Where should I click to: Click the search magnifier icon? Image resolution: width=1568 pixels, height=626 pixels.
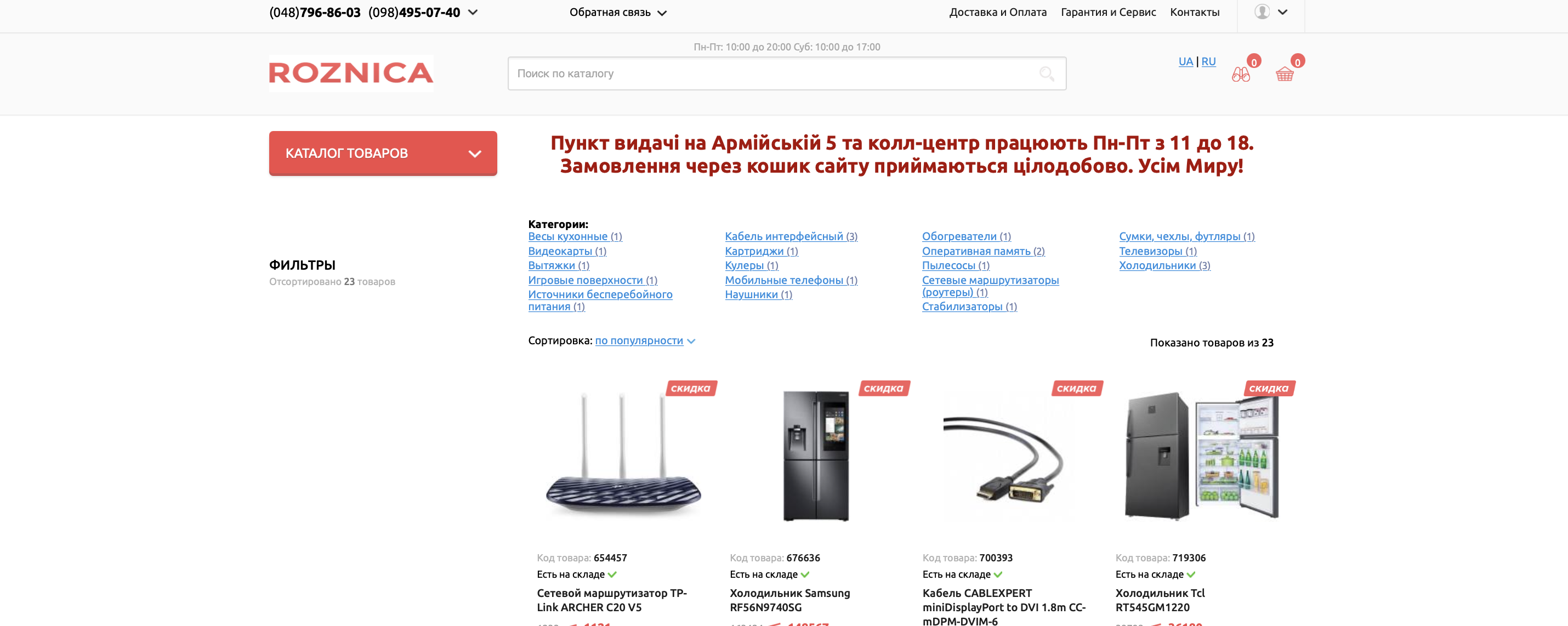(1047, 73)
